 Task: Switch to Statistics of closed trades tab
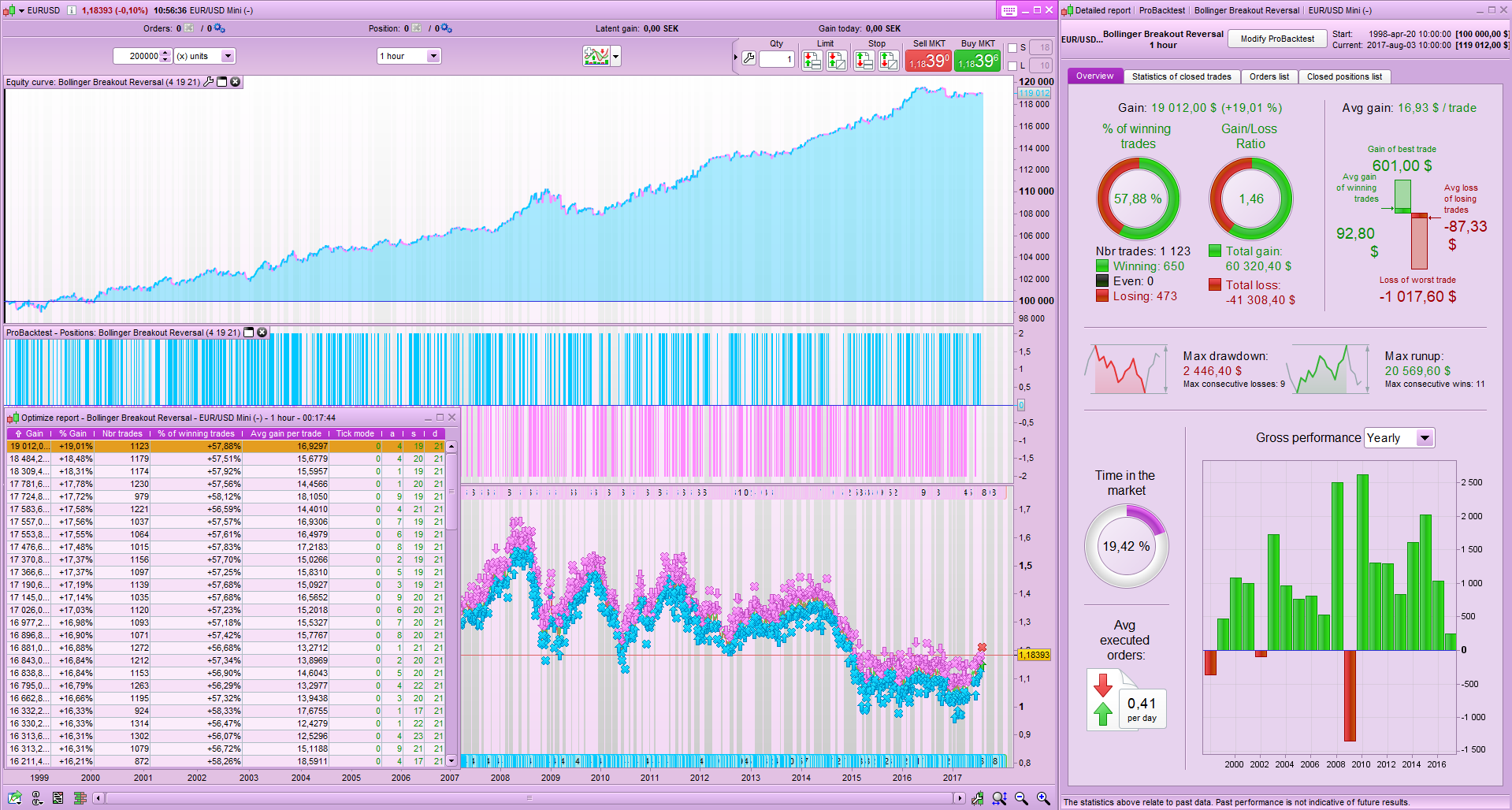[x=1181, y=76]
